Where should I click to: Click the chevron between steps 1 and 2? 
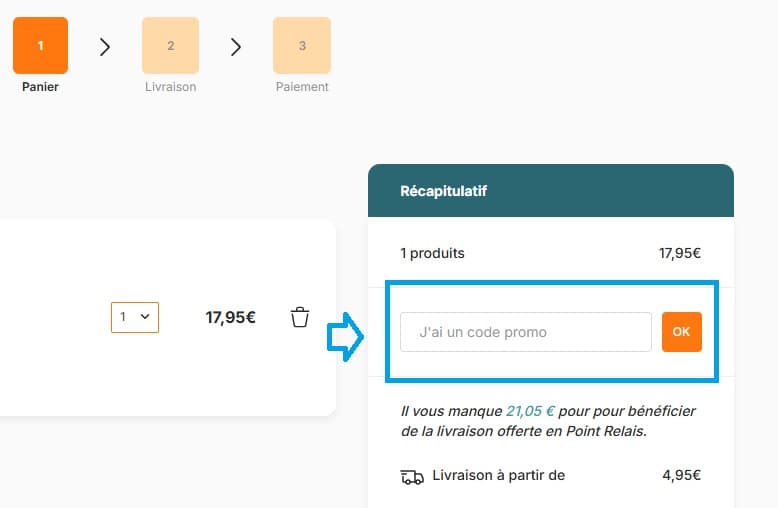pos(105,47)
